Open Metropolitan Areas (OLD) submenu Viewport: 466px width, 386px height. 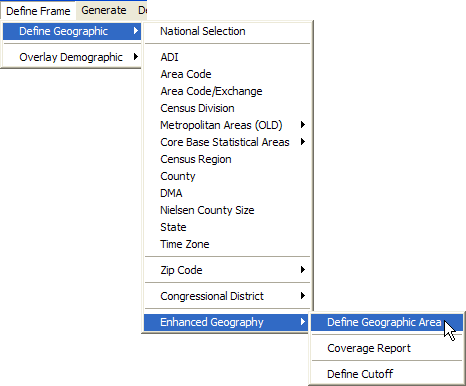coord(227,125)
